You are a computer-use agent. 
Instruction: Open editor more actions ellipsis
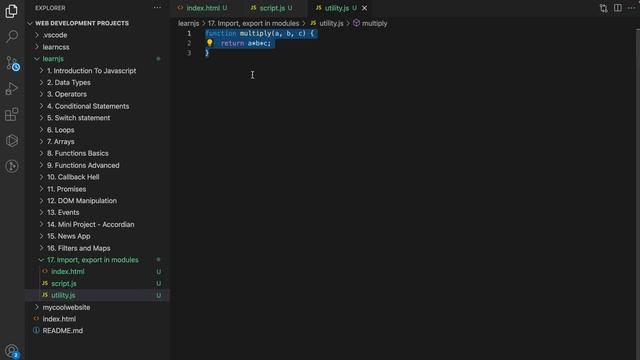pyautogui.click(x=631, y=8)
